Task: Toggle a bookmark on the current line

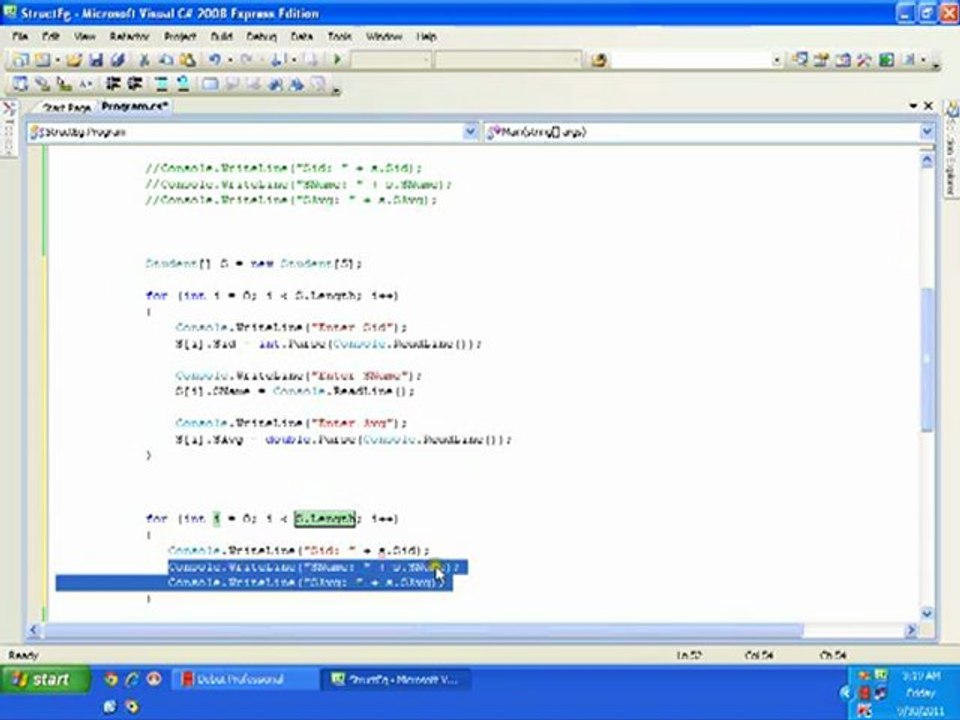Action: (x=209, y=84)
